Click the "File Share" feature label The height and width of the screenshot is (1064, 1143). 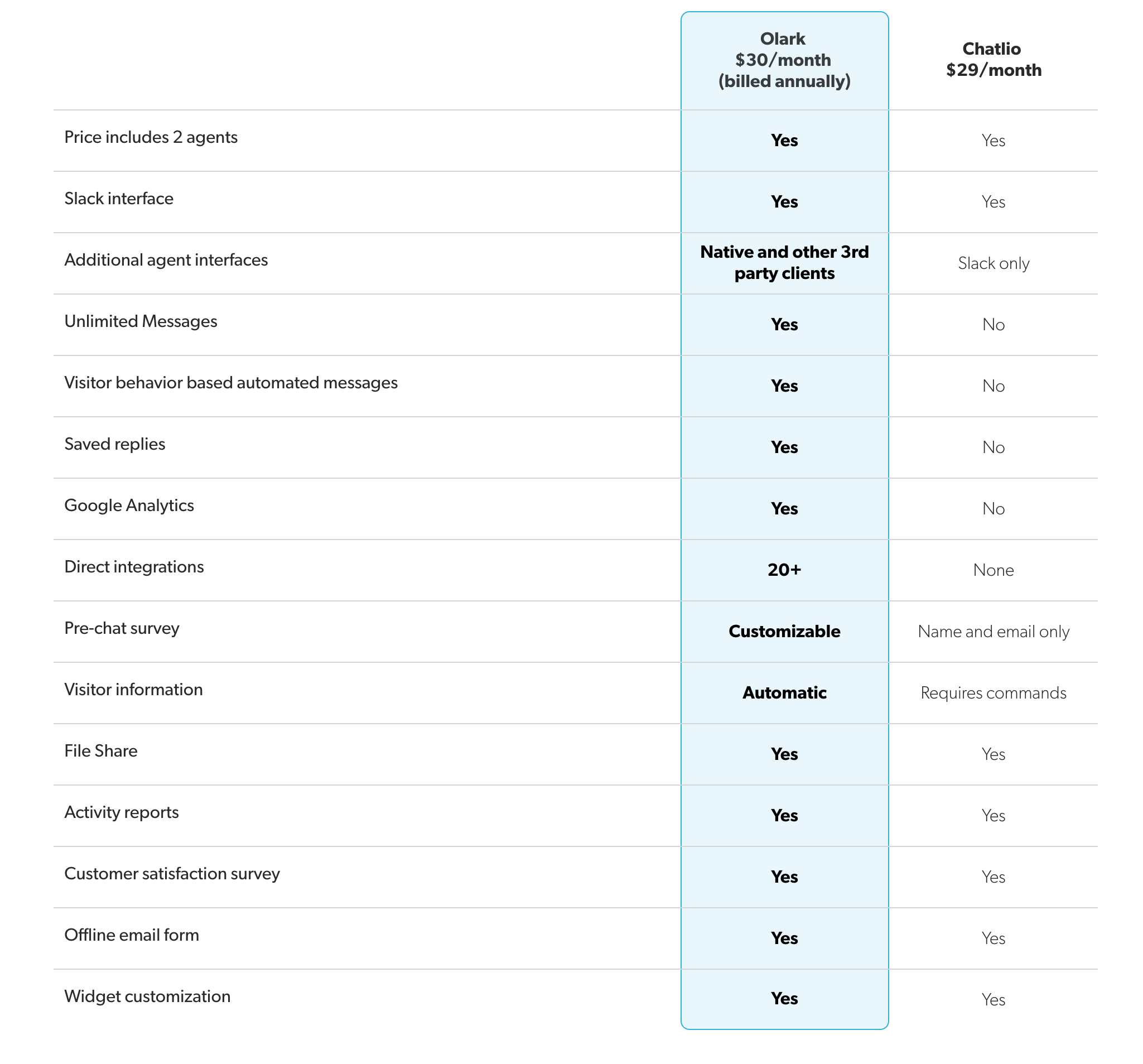101,751
